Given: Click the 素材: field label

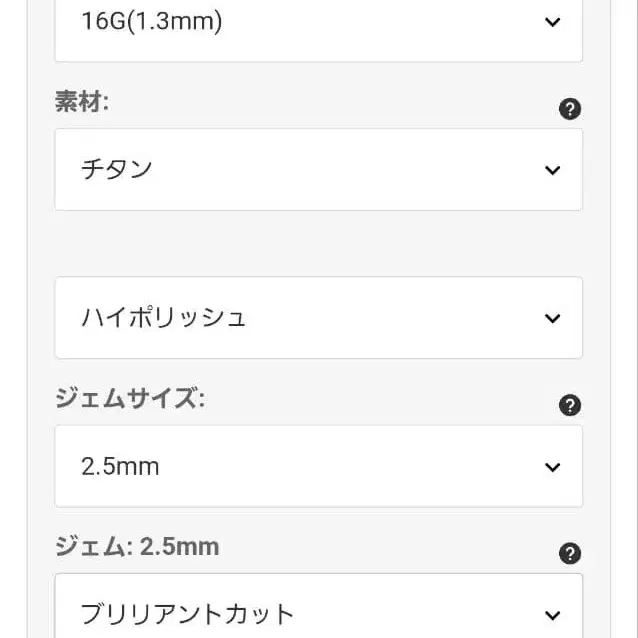Looking at the screenshot, I should click(82, 101).
